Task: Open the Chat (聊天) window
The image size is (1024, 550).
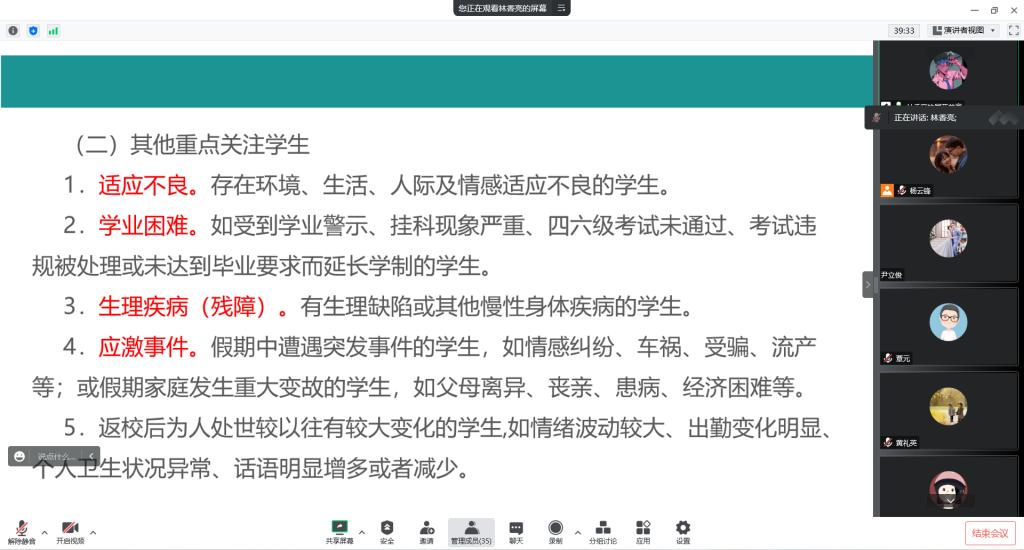Action: click(x=515, y=531)
